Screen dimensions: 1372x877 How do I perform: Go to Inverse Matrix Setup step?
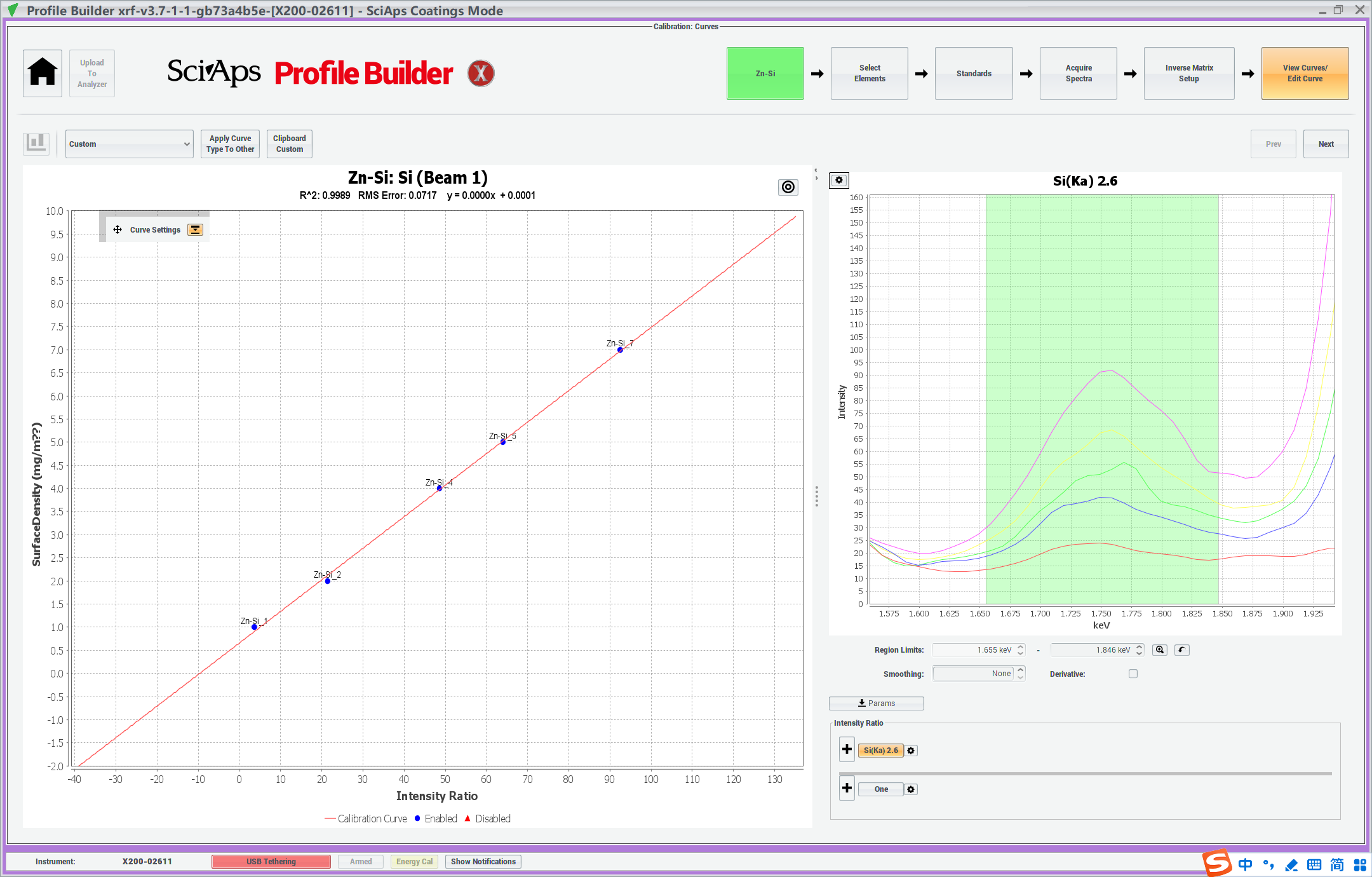1188,73
